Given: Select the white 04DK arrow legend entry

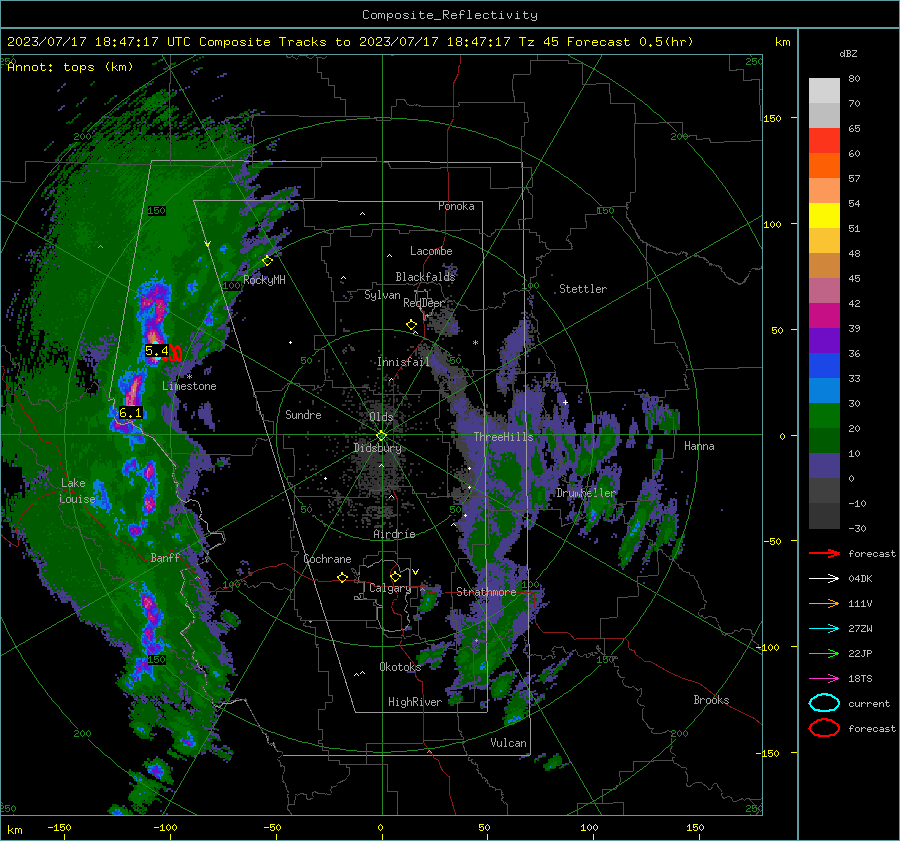Looking at the screenshot, I should coord(824,578).
